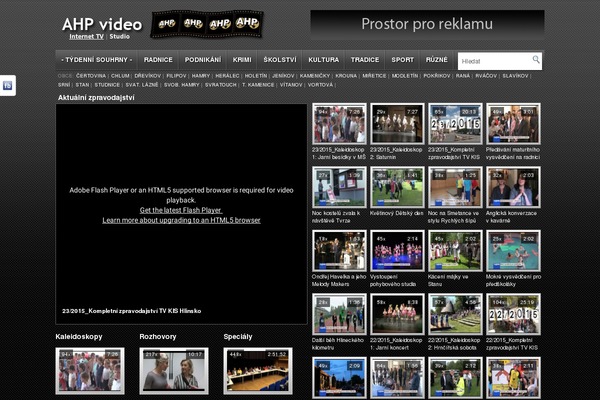Viewport: 600px width, 400px height.
Task: Open the Dřevíkov village link
Action: tap(147, 76)
